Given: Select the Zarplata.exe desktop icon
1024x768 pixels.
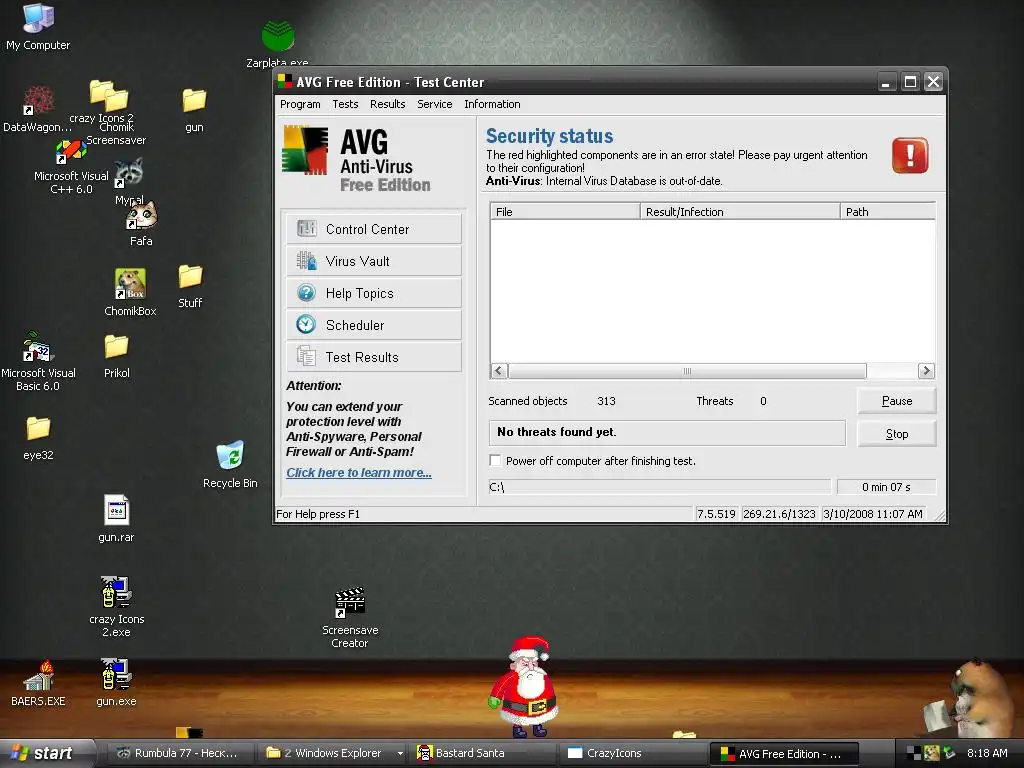Looking at the screenshot, I should [278, 44].
